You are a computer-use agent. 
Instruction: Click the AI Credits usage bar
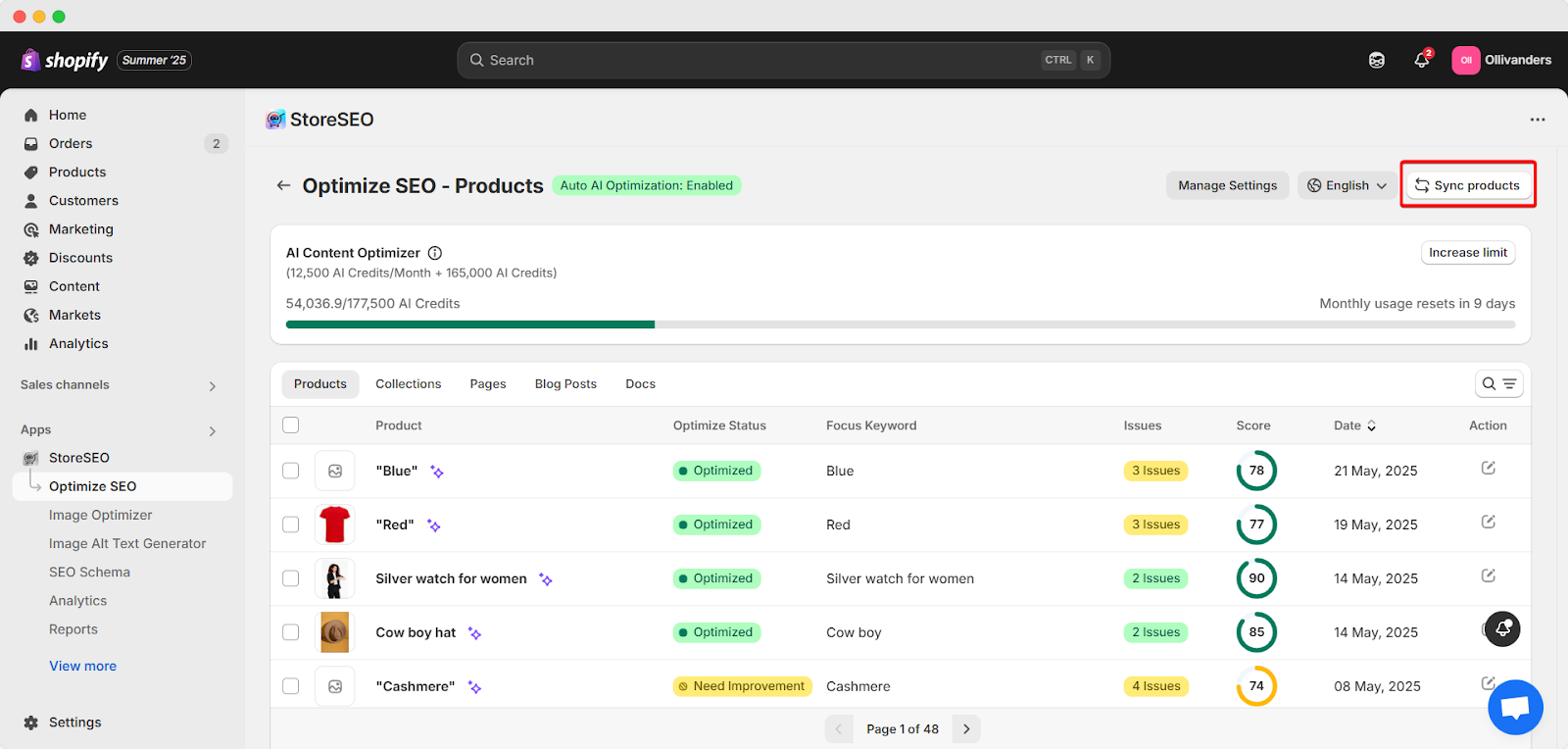[x=901, y=325]
